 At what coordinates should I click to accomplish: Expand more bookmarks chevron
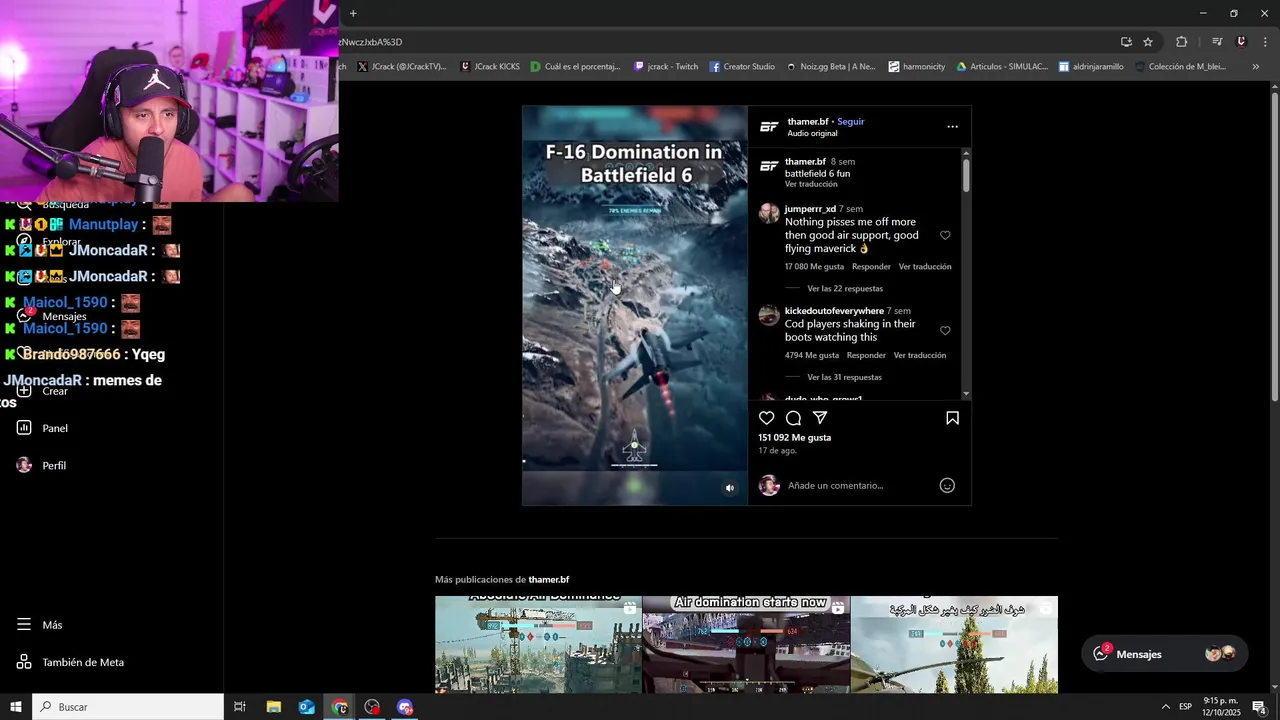pyautogui.click(x=1255, y=67)
